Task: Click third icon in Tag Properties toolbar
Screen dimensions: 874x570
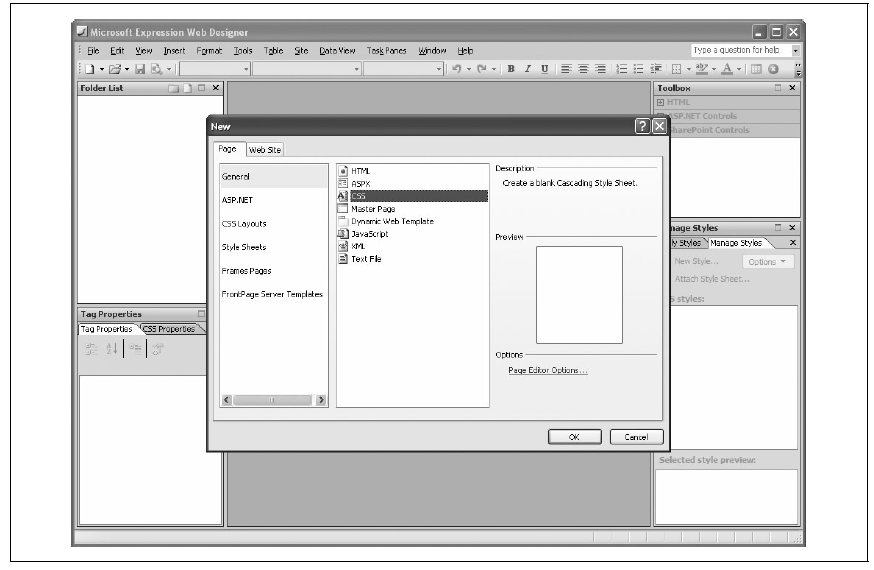Action: pos(135,349)
